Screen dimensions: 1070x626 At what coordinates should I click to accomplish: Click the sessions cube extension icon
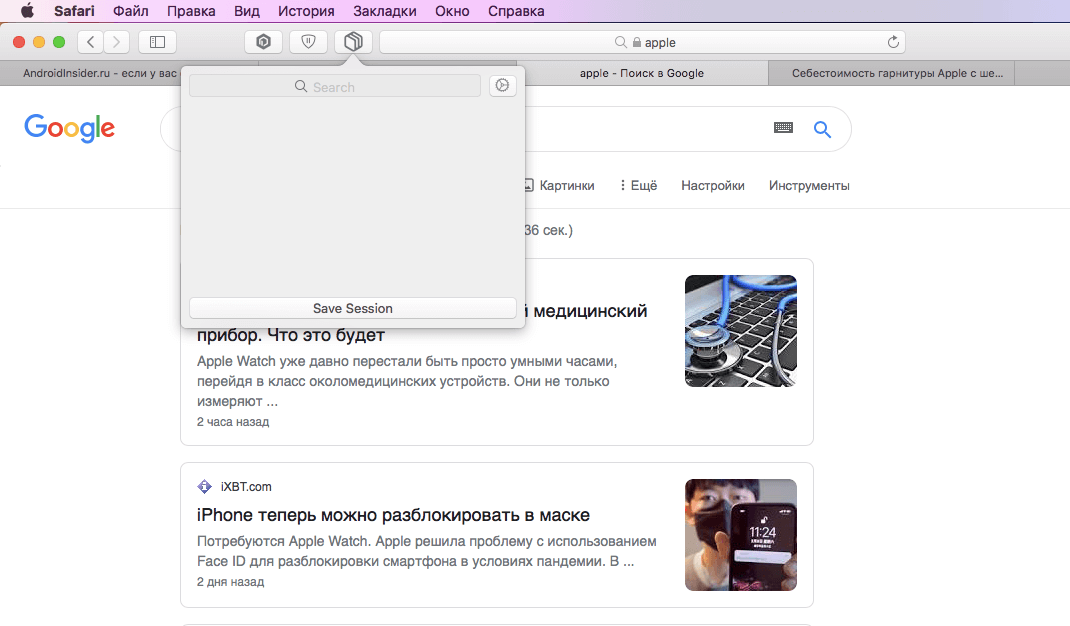(x=353, y=42)
